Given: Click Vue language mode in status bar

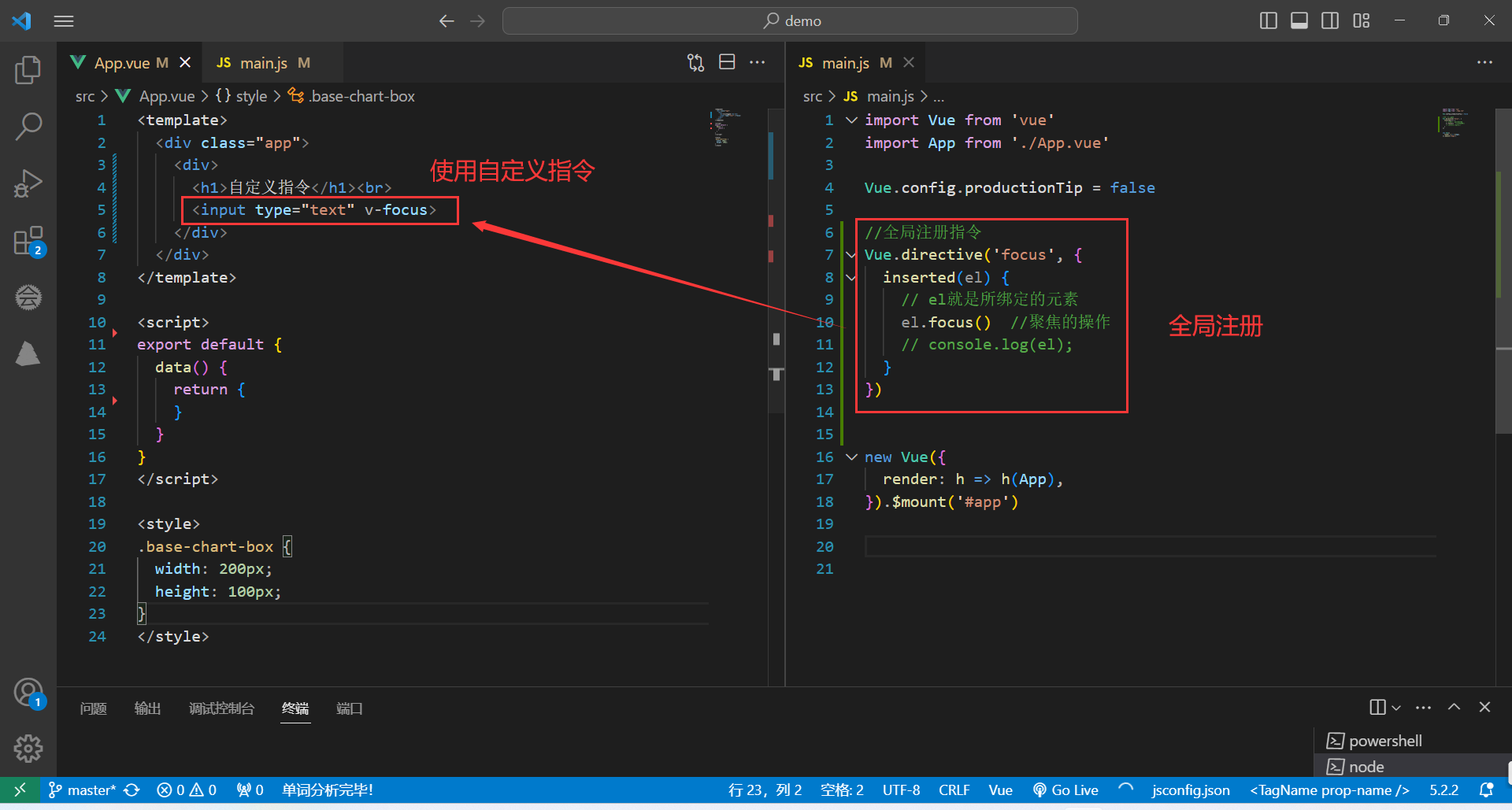Looking at the screenshot, I should 1000,790.
